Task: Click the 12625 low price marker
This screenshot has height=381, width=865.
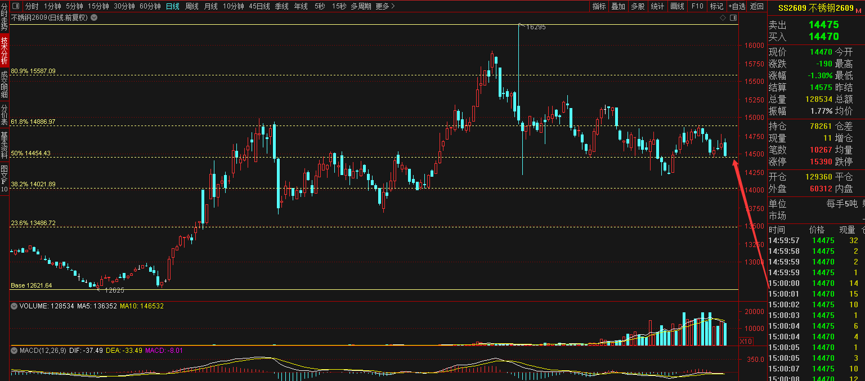Action: point(114,289)
